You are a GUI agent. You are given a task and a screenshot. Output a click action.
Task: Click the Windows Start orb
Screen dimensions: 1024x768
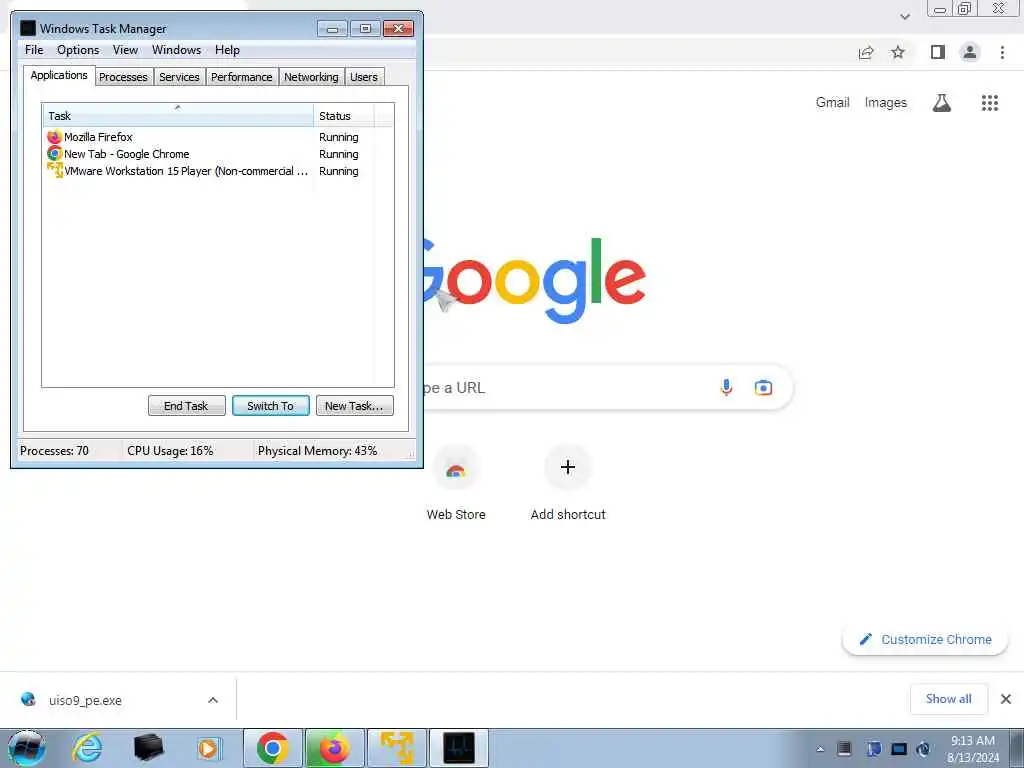pos(27,748)
